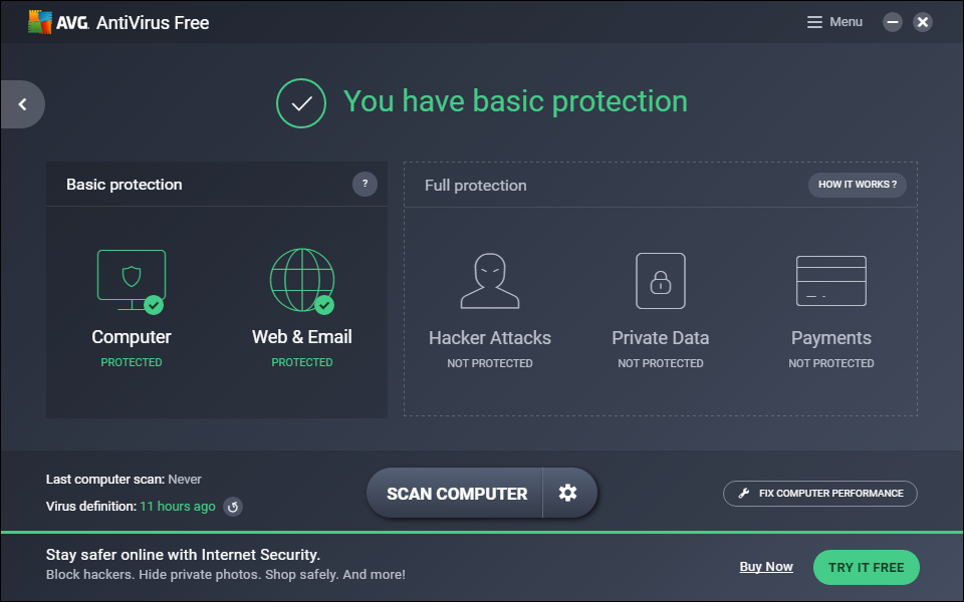Run FIX COMPUTER PERFORMANCE
Viewport: 964px width, 602px height.
[820, 493]
